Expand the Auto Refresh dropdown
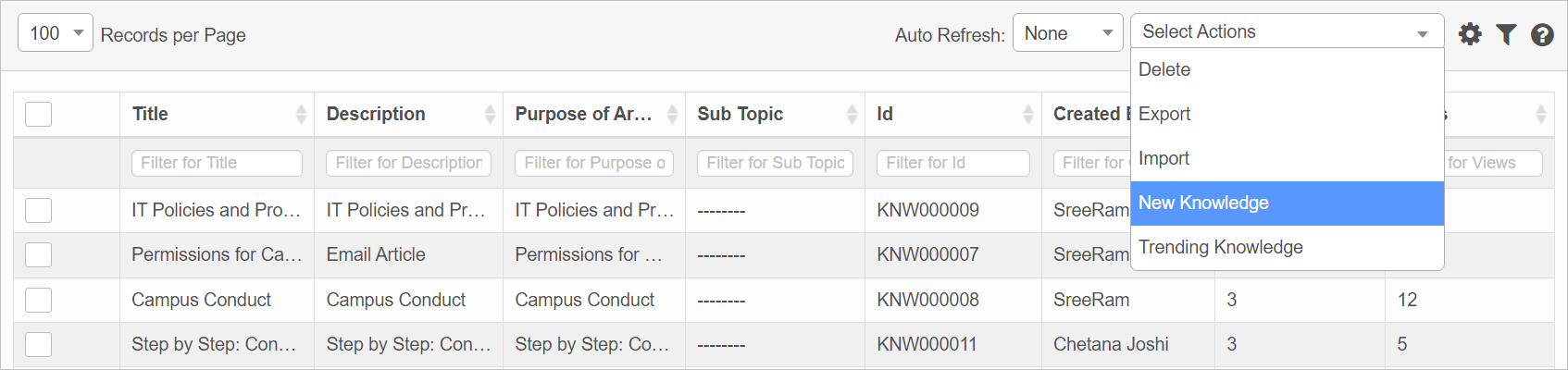Image resolution: width=1568 pixels, height=370 pixels. pyautogui.click(x=1067, y=33)
